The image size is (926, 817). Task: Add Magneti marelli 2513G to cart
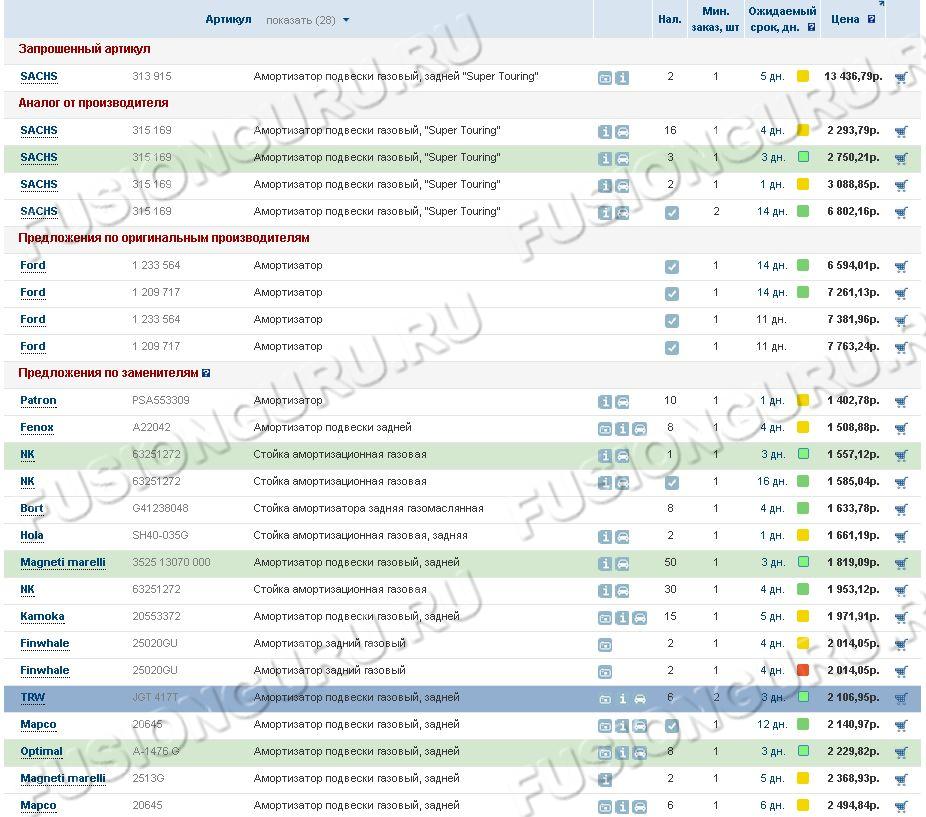pyautogui.click(x=901, y=780)
